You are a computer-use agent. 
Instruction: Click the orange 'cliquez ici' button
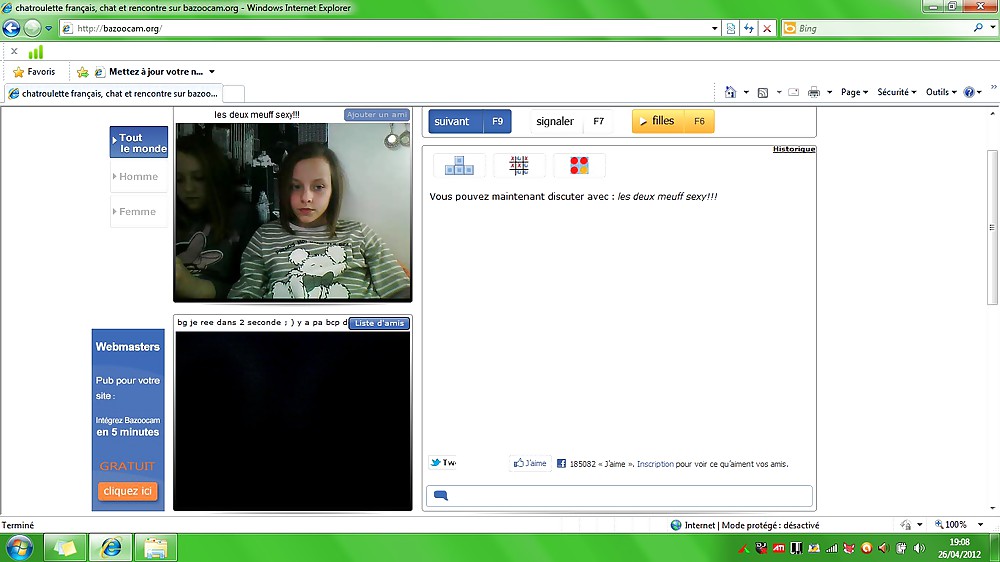[128, 491]
